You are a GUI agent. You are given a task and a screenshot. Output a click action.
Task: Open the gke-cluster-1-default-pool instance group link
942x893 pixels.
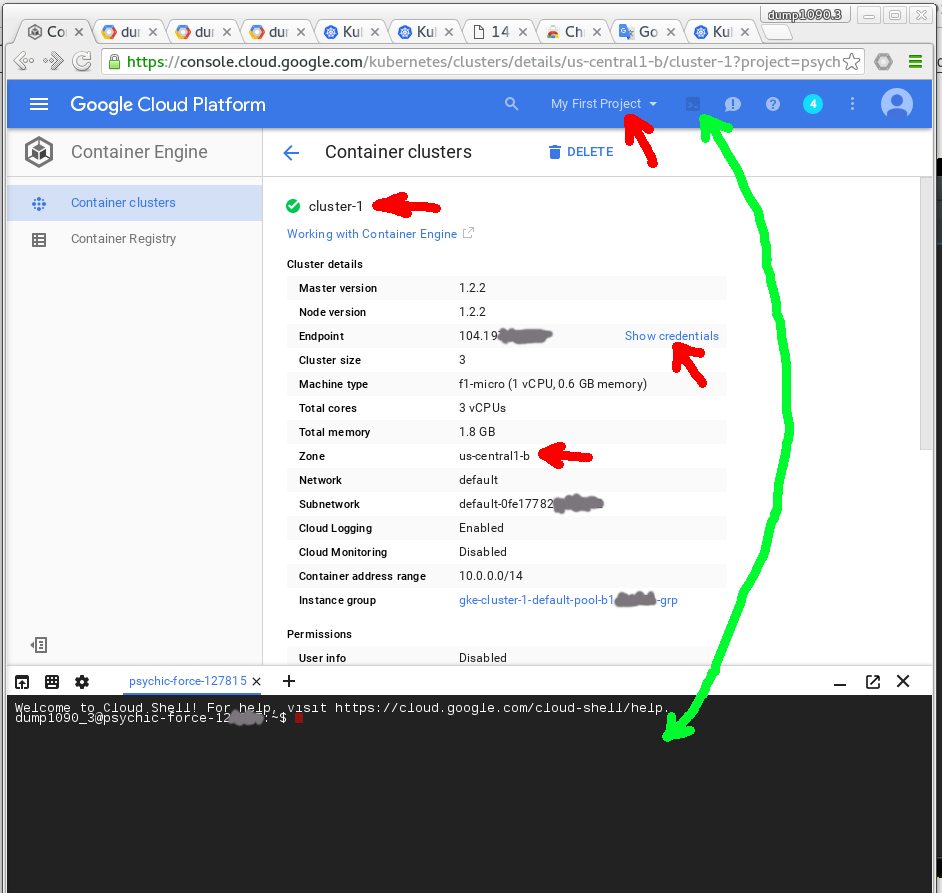pos(568,600)
